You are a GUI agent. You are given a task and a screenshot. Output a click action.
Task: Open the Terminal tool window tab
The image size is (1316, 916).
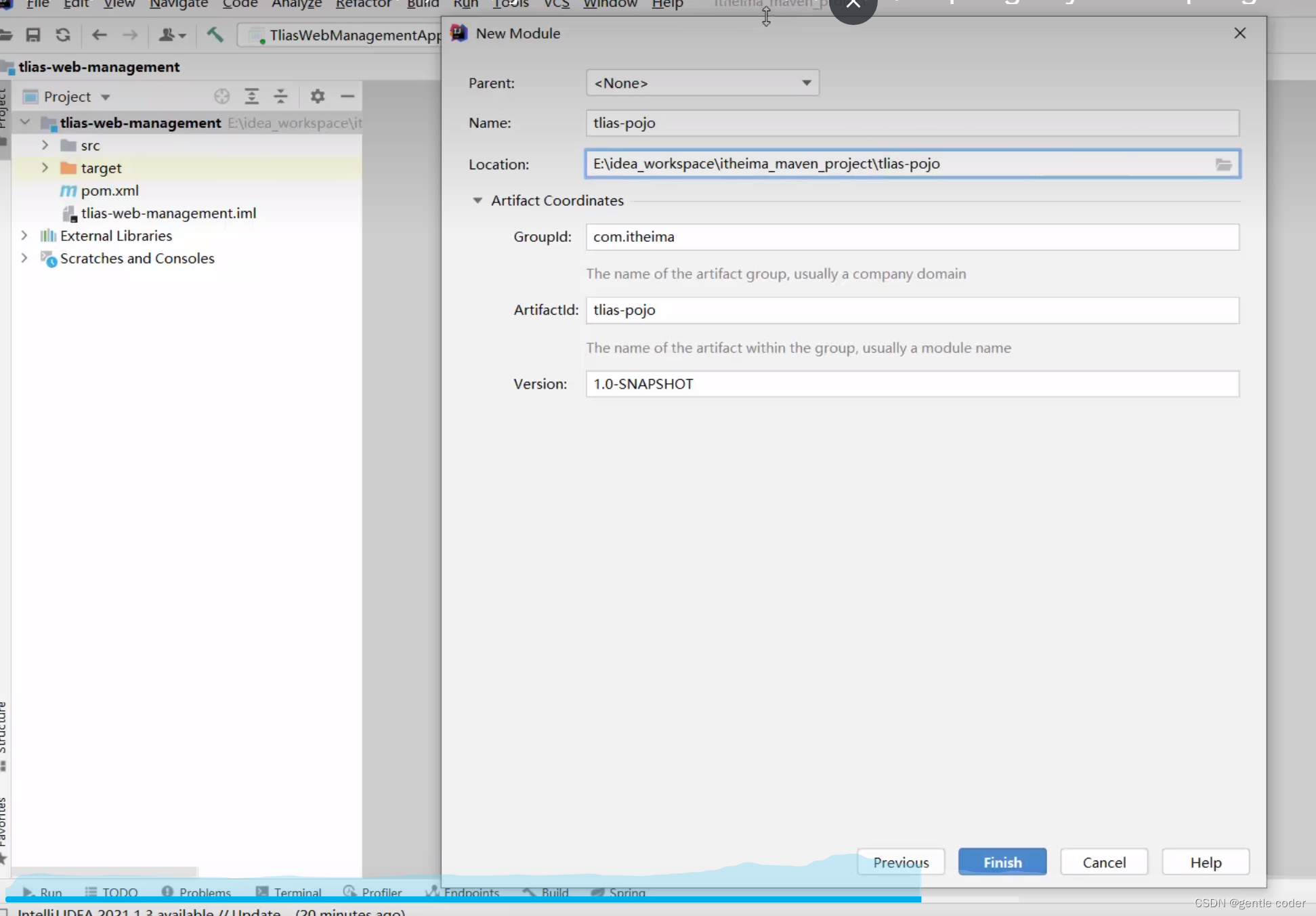click(289, 892)
